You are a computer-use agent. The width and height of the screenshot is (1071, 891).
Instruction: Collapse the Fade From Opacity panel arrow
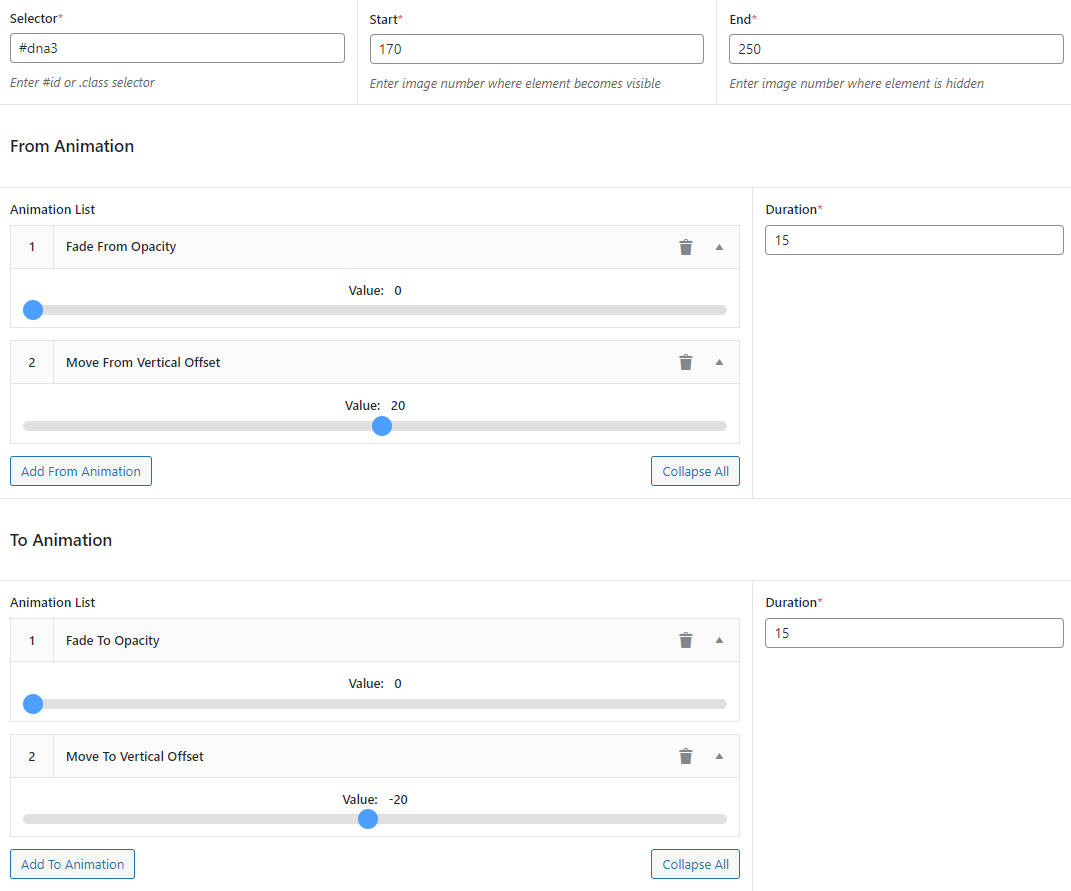pos(719,247)
